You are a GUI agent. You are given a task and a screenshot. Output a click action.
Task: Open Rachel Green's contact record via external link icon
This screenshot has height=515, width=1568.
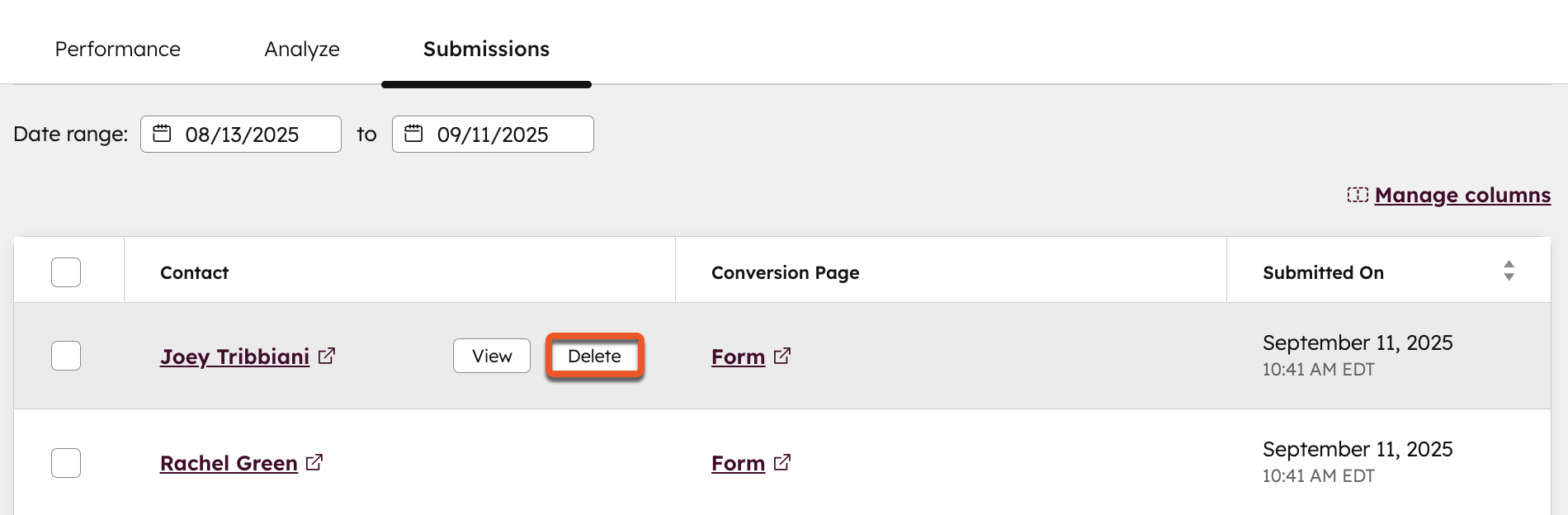click(x=314, y=462)
